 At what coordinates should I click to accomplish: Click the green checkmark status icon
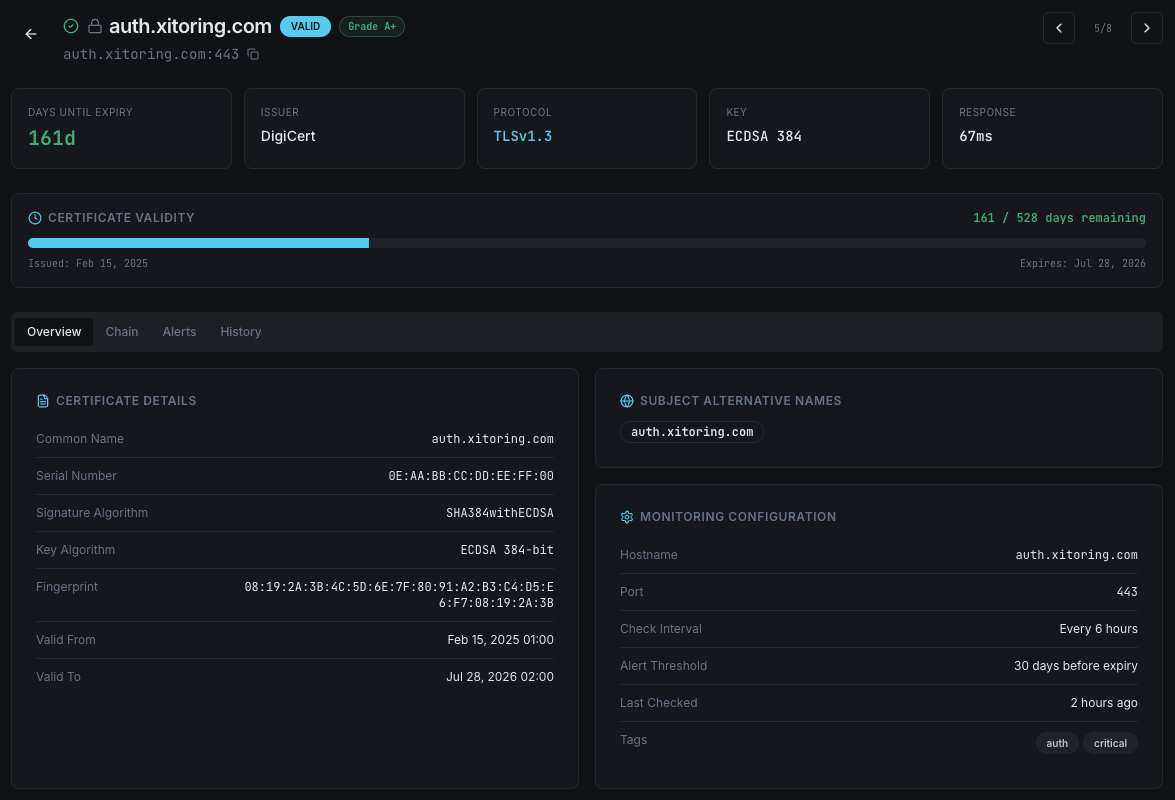71,26
